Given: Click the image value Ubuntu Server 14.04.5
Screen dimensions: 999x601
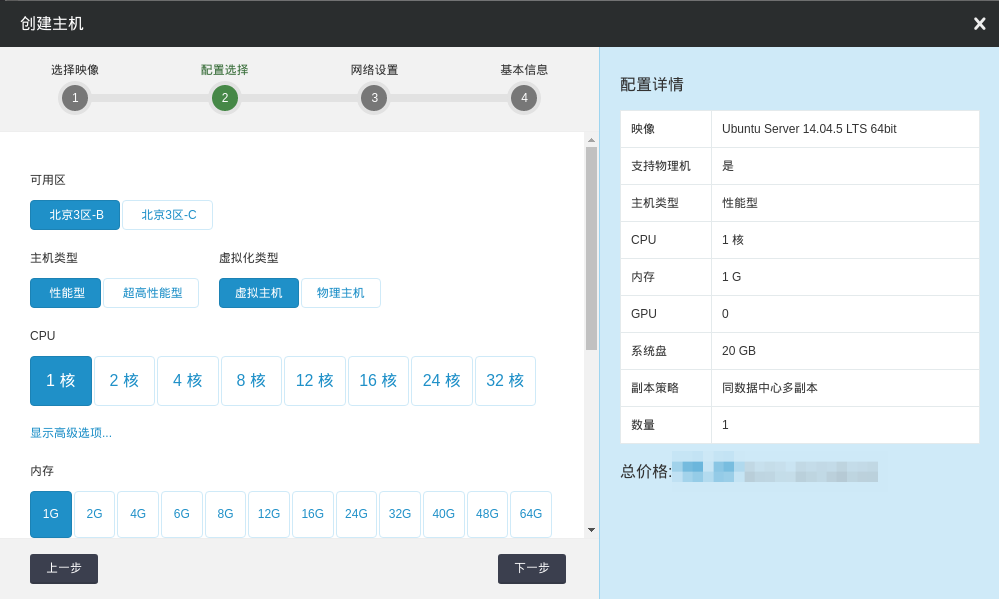Looking at the screenshot, I should 809,129.
